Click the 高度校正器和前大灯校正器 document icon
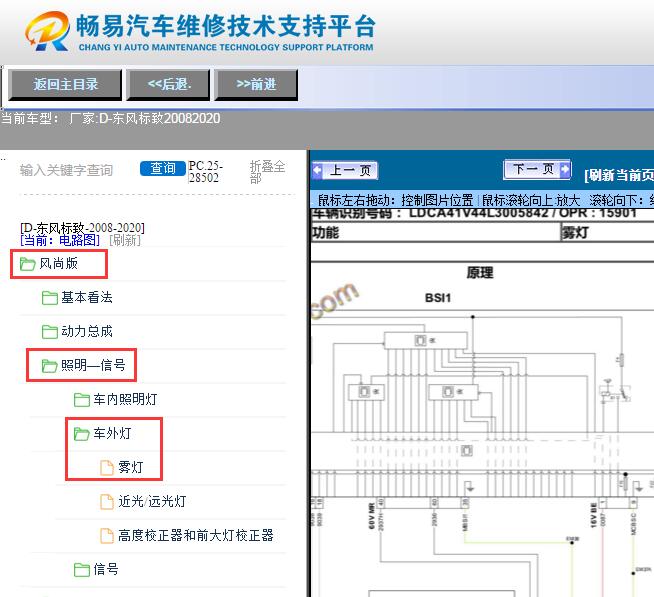 click(107, 536)
